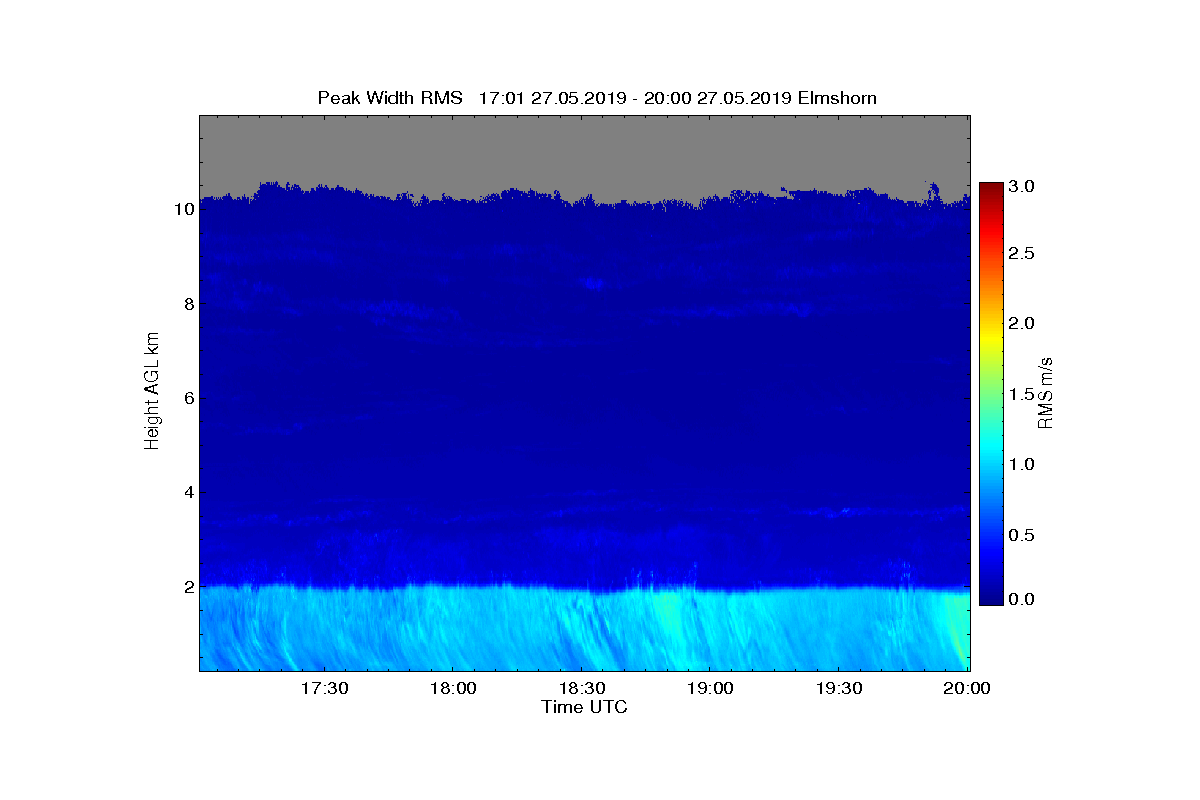This screenshot has width=1200, height=800.
Task: Click the 'Time UTC' axis label
Action: [585, 708]
